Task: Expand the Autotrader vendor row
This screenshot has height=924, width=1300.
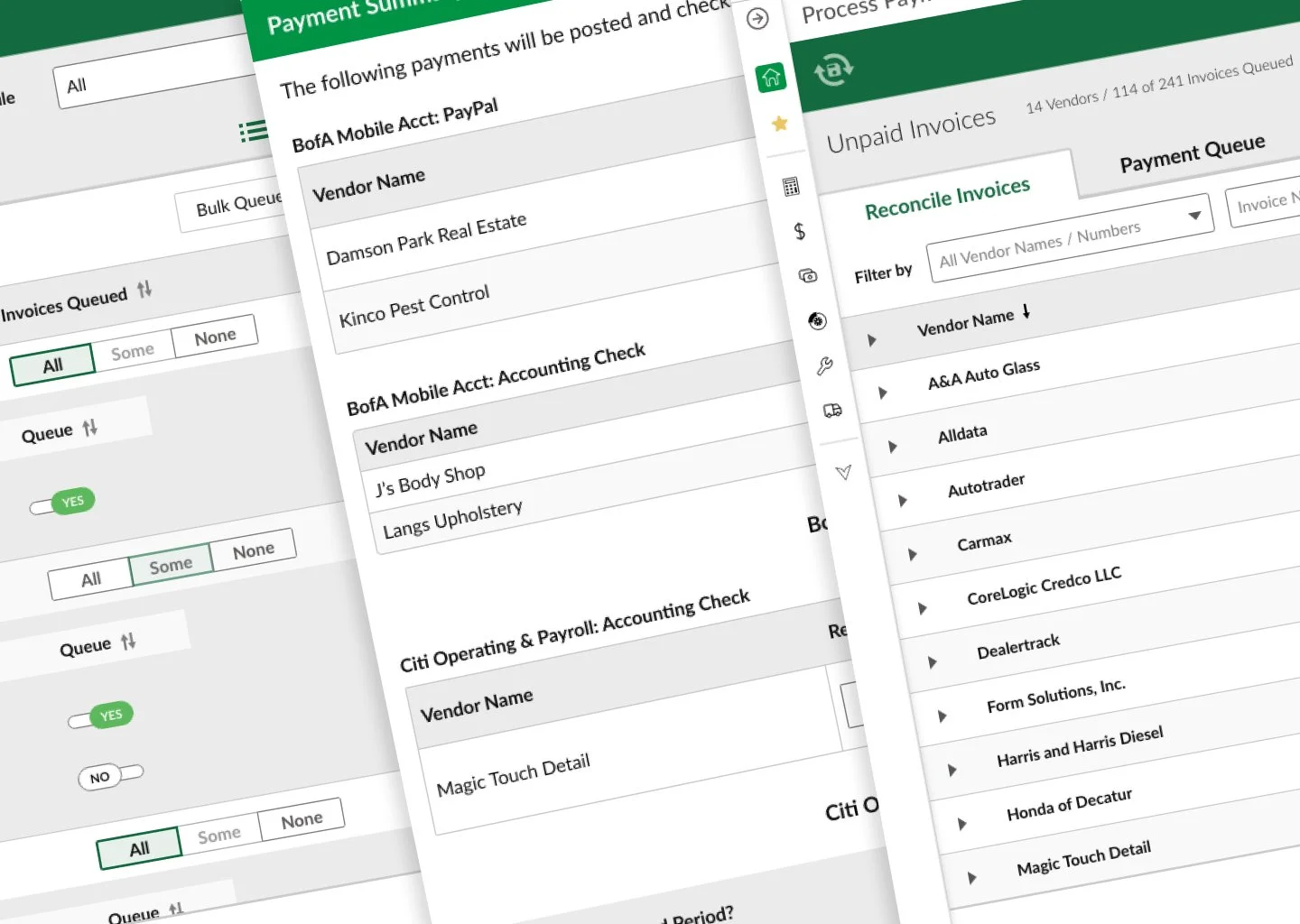Action: click(x=902, y=500)
